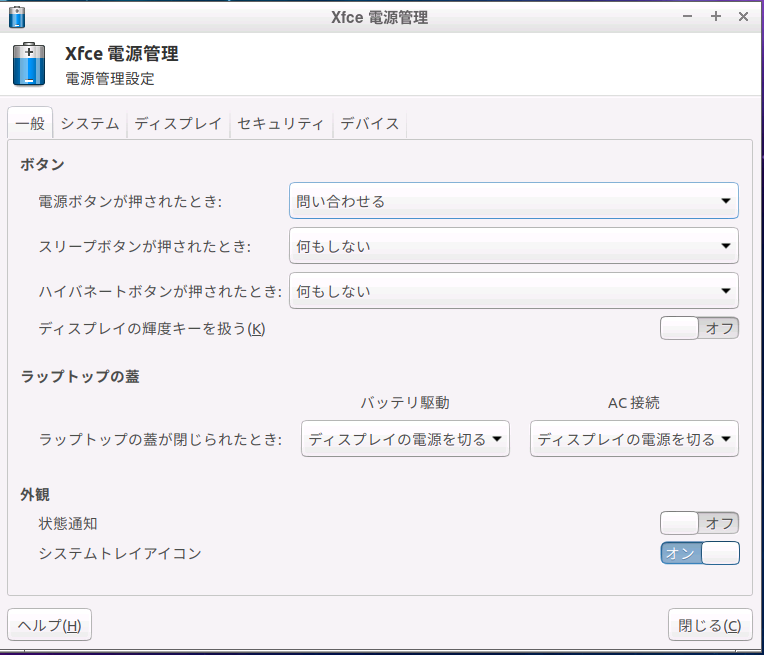Click the ヘルプ button
Screen dimensions: 764x655
point(49,625)
